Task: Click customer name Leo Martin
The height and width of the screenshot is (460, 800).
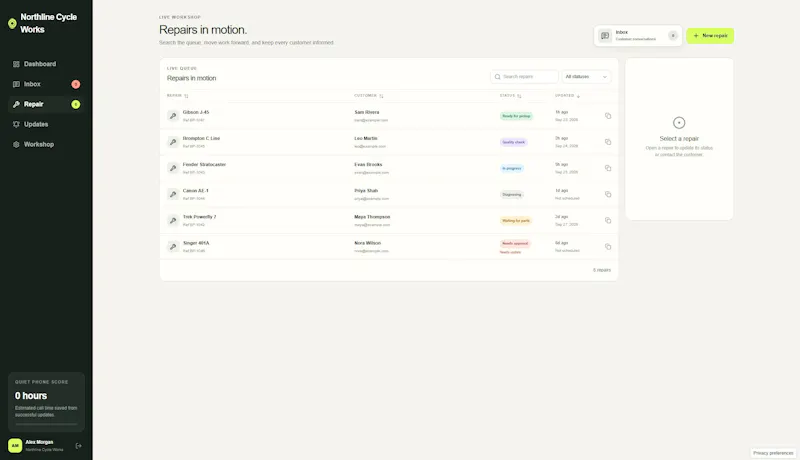Action: click(366, 138)
